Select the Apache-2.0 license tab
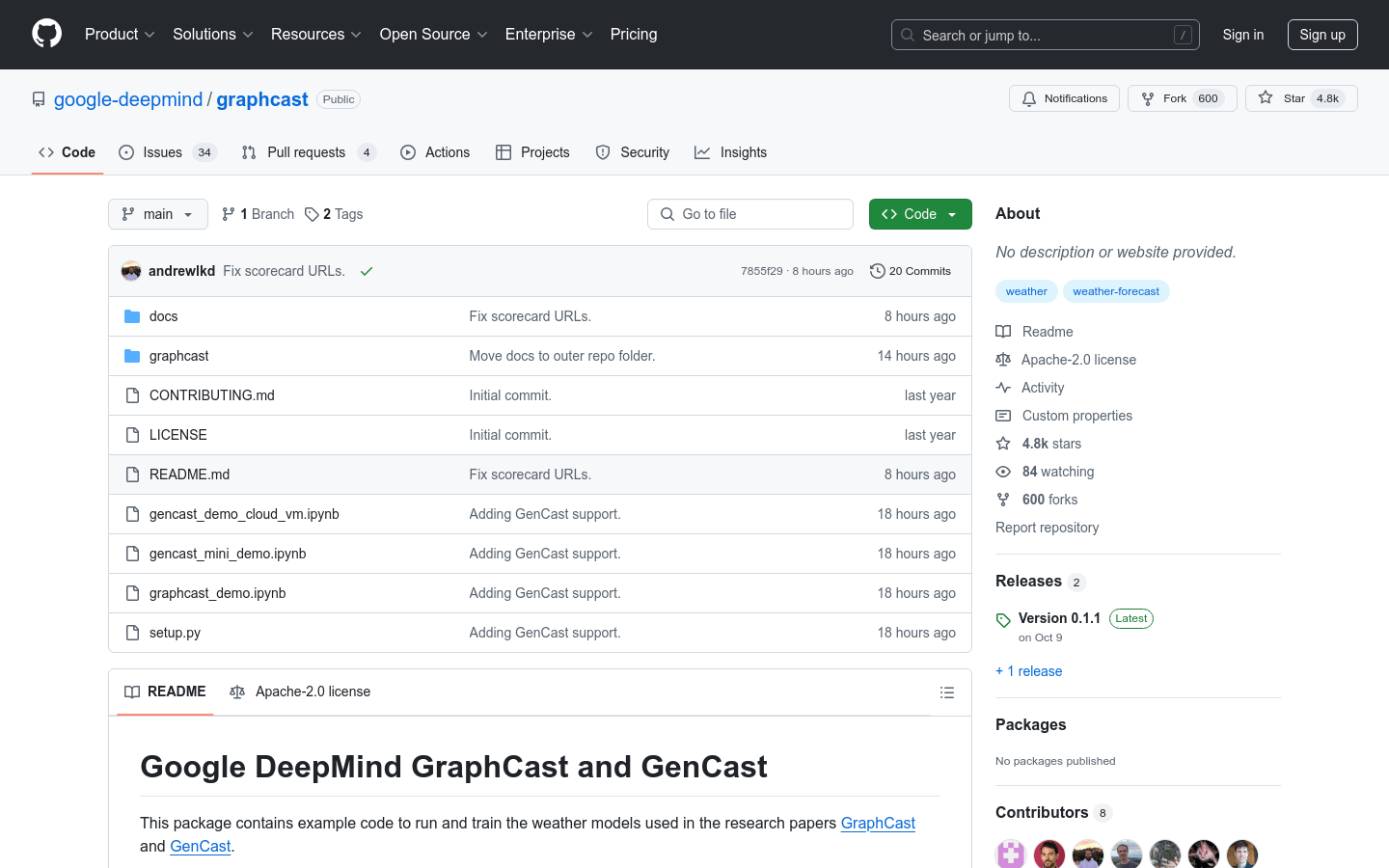This screenshot has height=868, width=1389. point(300,692)
